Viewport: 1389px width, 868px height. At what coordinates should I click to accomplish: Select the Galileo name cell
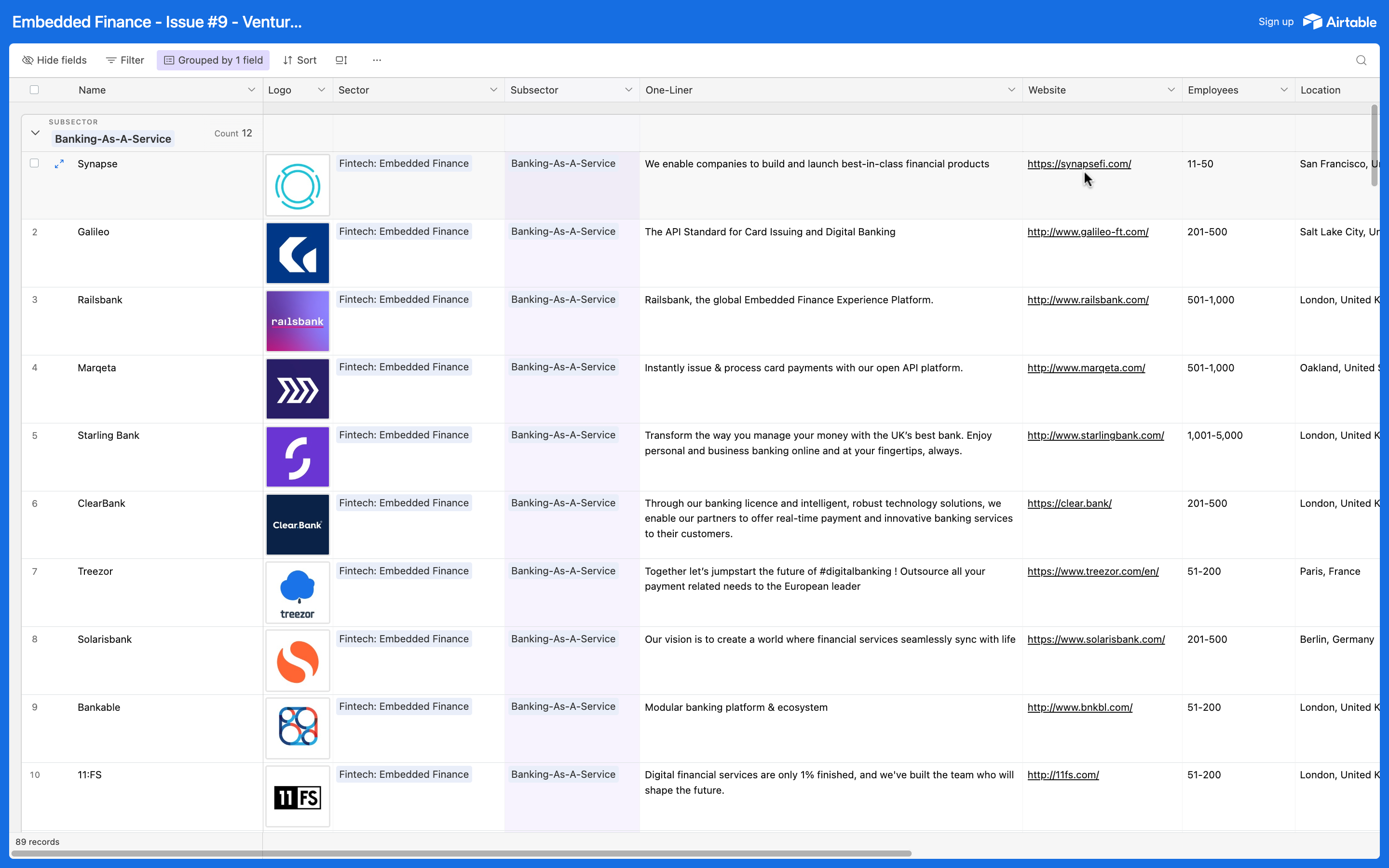(x=142, y=253)
